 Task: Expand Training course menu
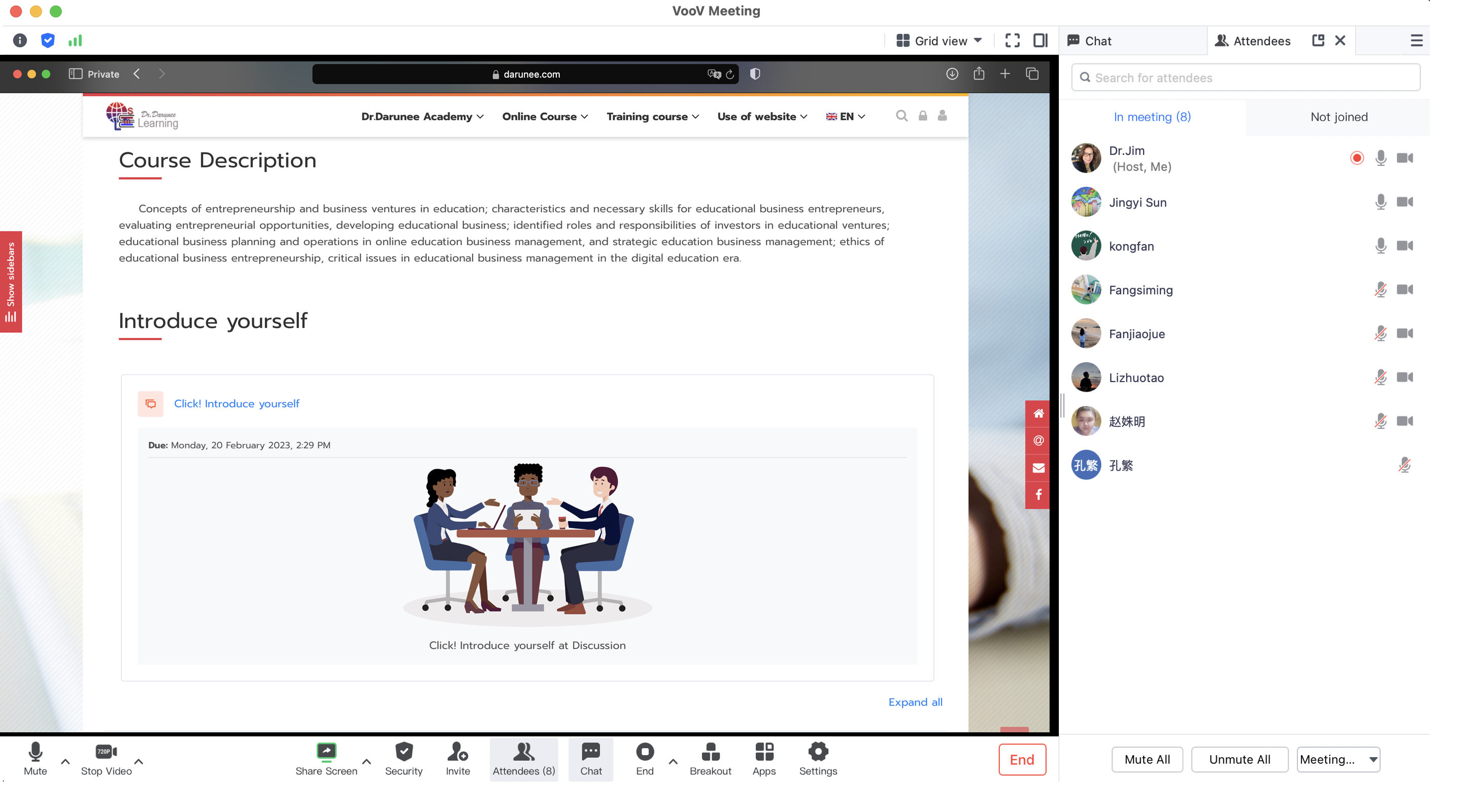click(x=653, y=116)
